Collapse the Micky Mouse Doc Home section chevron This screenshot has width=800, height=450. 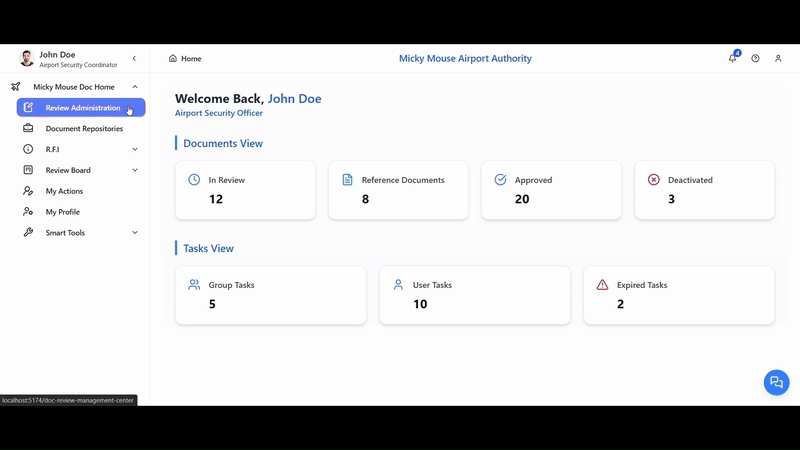click(135, 87)
